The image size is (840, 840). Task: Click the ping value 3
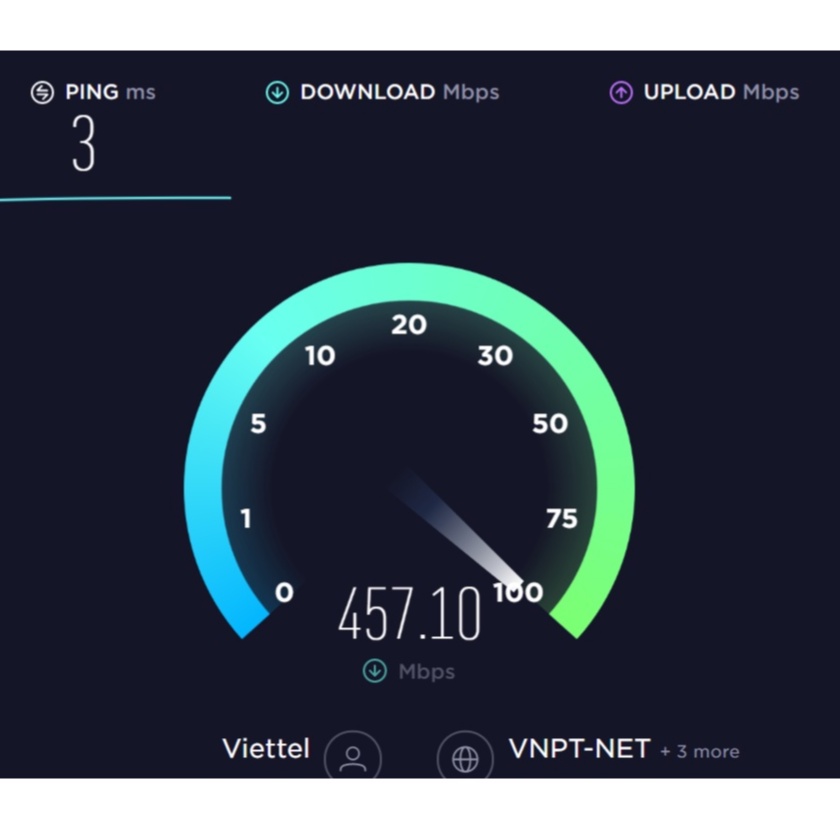[x=84, y=144]
